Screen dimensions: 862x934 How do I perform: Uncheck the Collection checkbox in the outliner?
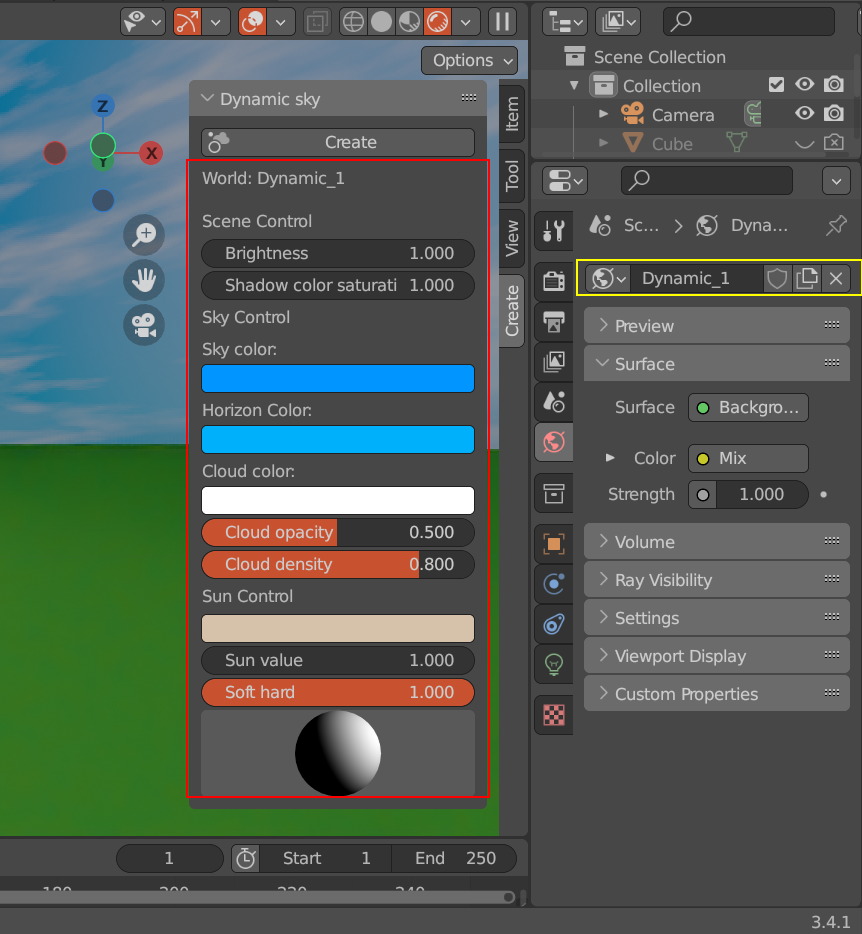point(777,85)
